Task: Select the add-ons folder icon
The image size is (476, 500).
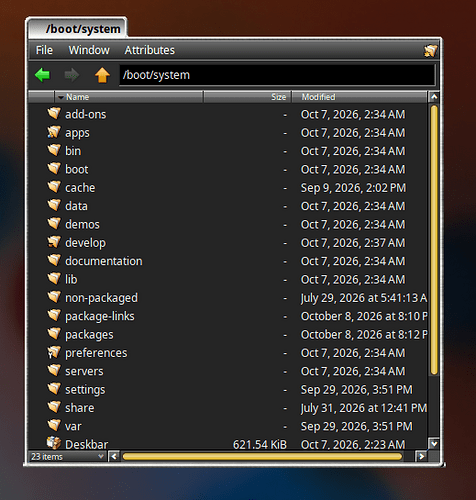Action: (54, 114)
